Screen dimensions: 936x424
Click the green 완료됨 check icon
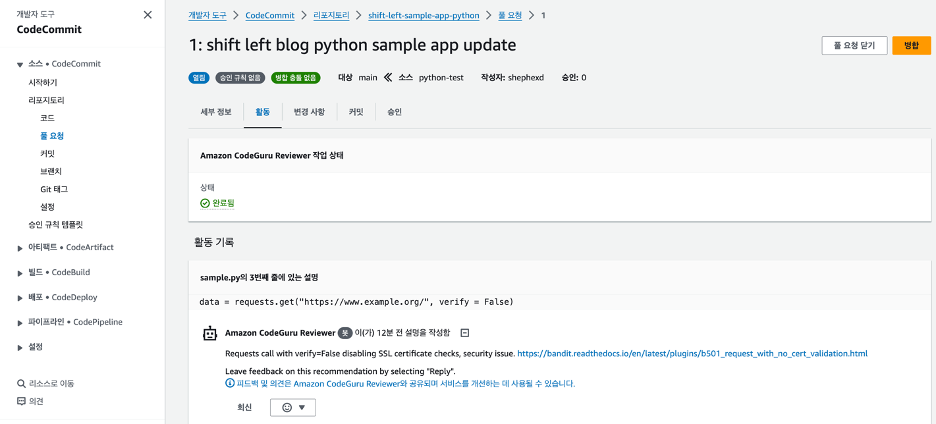coord(205,203)
